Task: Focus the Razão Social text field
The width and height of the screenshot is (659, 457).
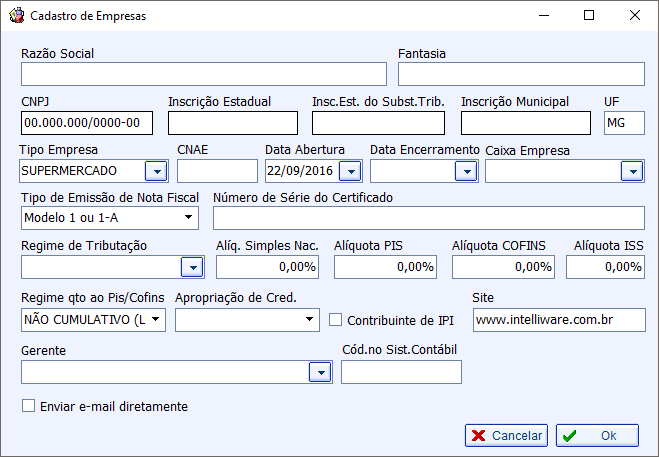Action: click(x=204, y=74)
